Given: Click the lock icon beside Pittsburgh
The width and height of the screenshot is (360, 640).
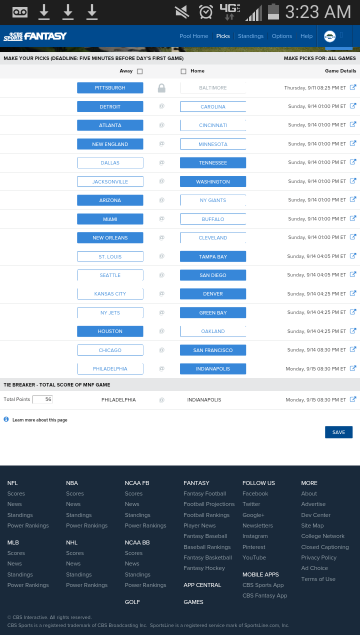Looking at the screenshot, I should (x=162, y=88).
